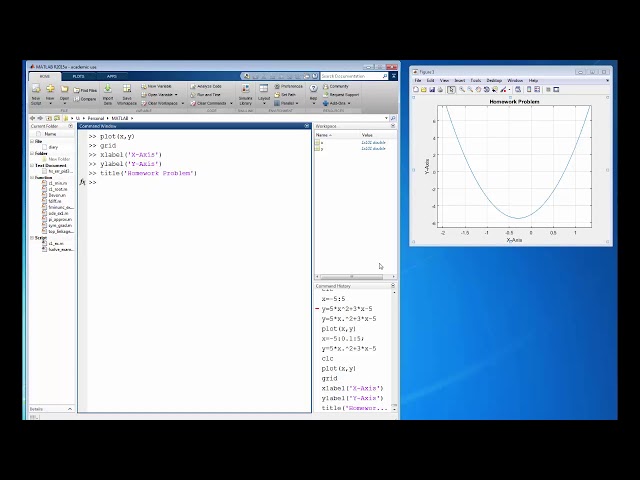Screen dimensions: 640x480
Task: Collapse the Folder group in Current Folder
Action: coord(32,153)
